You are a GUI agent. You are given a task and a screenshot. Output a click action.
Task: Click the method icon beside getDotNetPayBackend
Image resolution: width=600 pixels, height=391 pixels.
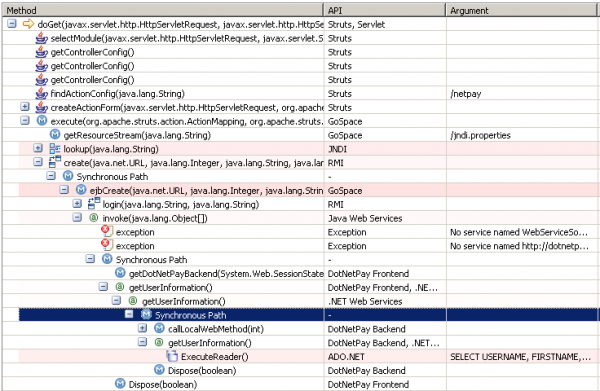[120, 273]
